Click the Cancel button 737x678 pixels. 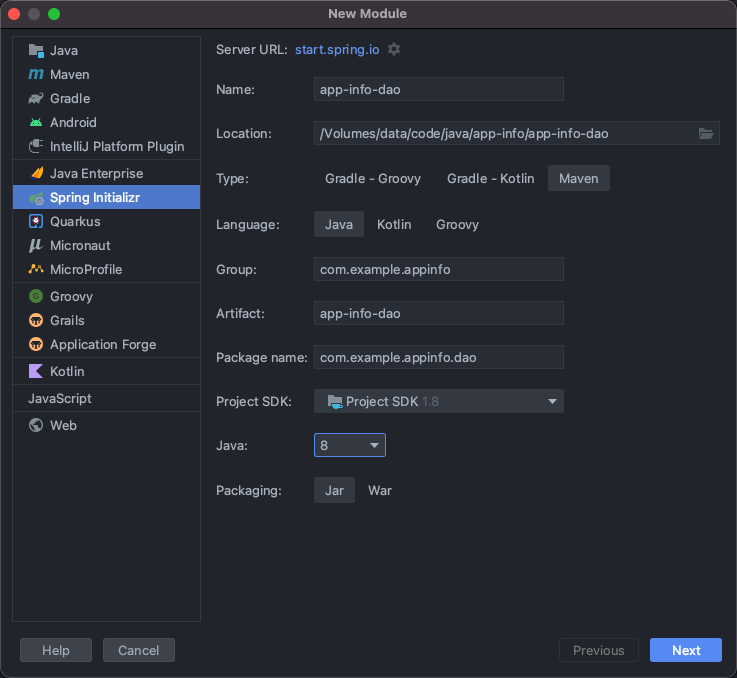pyautogui.click(x=139, y=650)
